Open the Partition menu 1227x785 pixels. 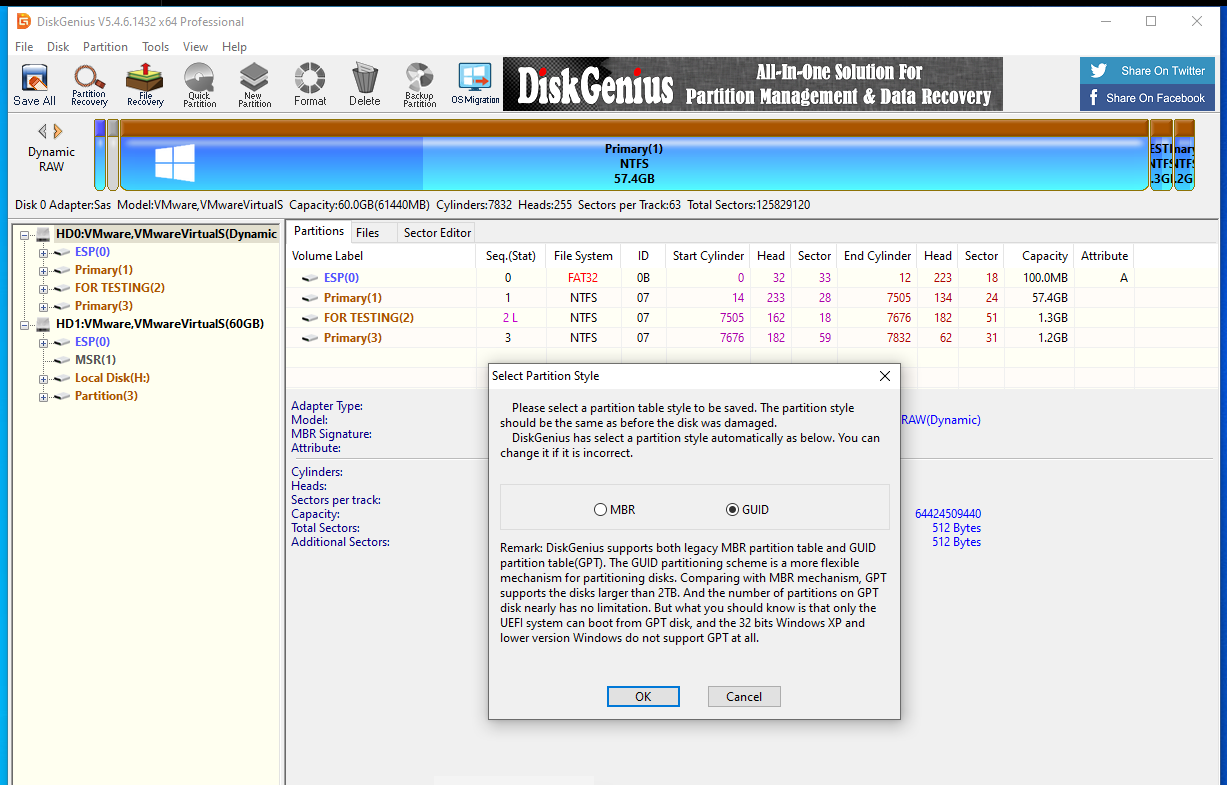[105, 47]
